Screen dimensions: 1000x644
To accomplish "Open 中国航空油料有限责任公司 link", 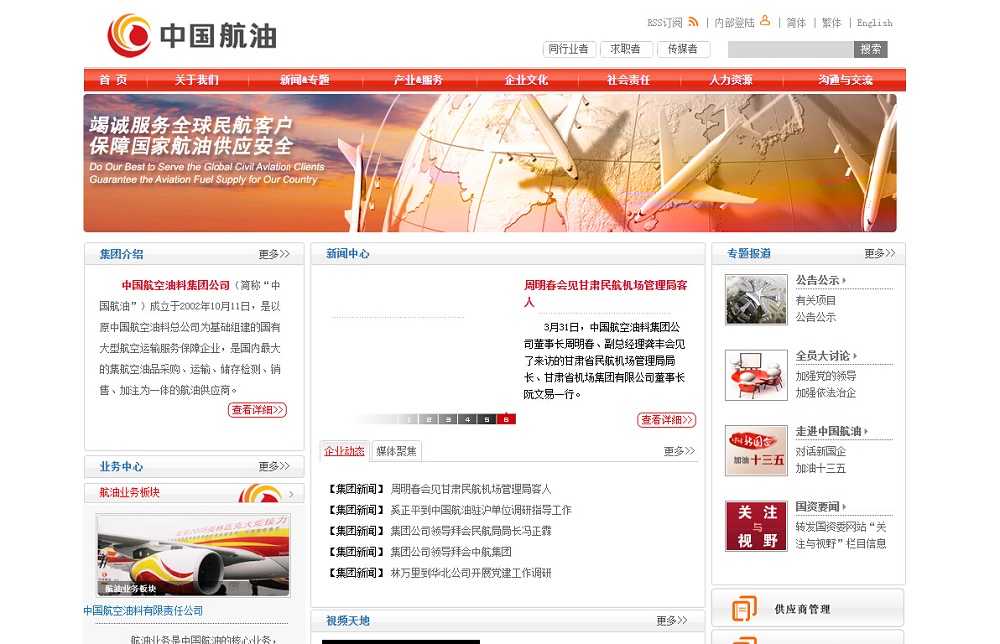I will coord(143,611).
